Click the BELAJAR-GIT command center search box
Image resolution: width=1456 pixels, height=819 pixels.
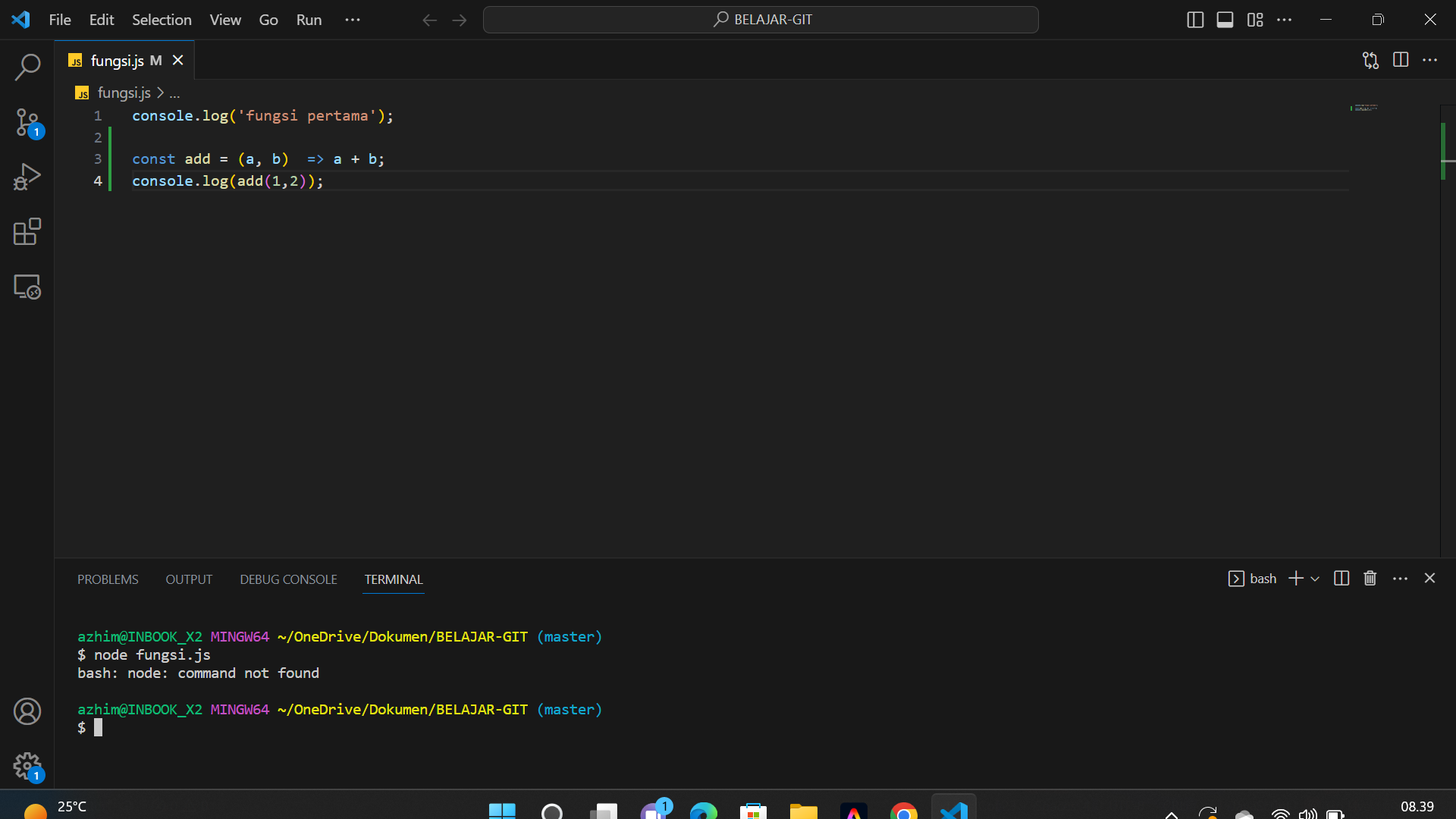tap(761, 20)
